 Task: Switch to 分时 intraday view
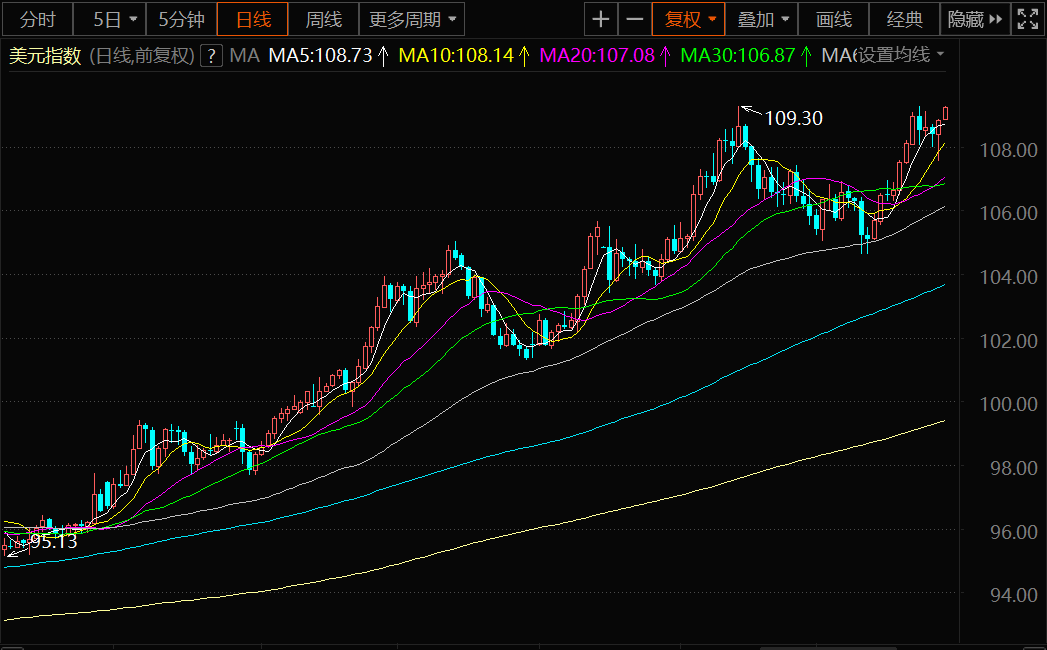point(38,19)
